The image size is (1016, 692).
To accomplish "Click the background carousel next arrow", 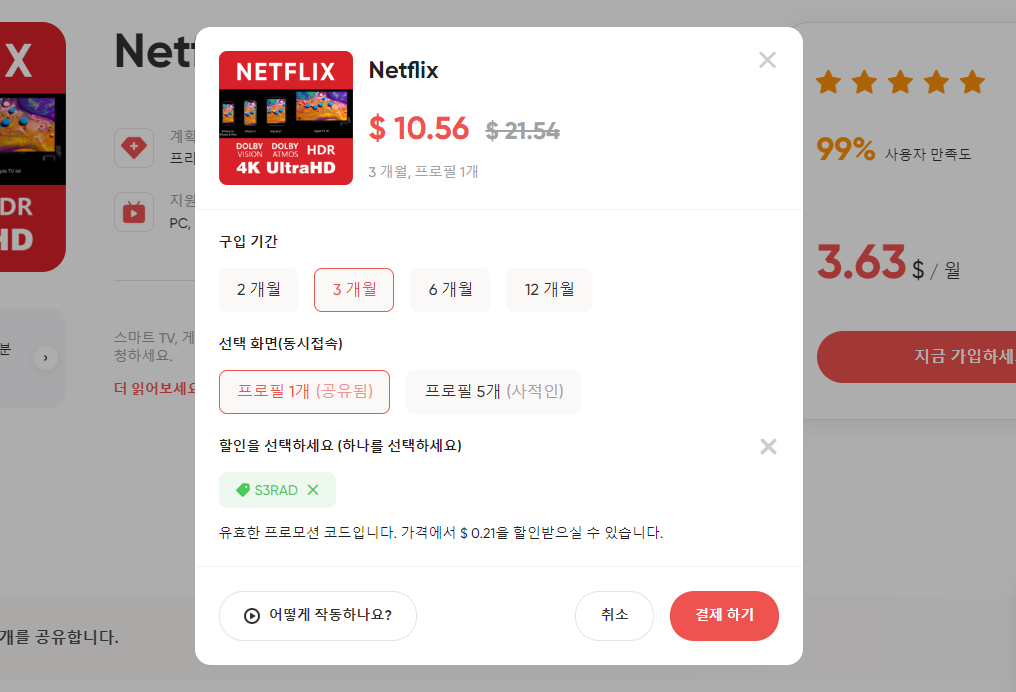I will tap(45, 358).
